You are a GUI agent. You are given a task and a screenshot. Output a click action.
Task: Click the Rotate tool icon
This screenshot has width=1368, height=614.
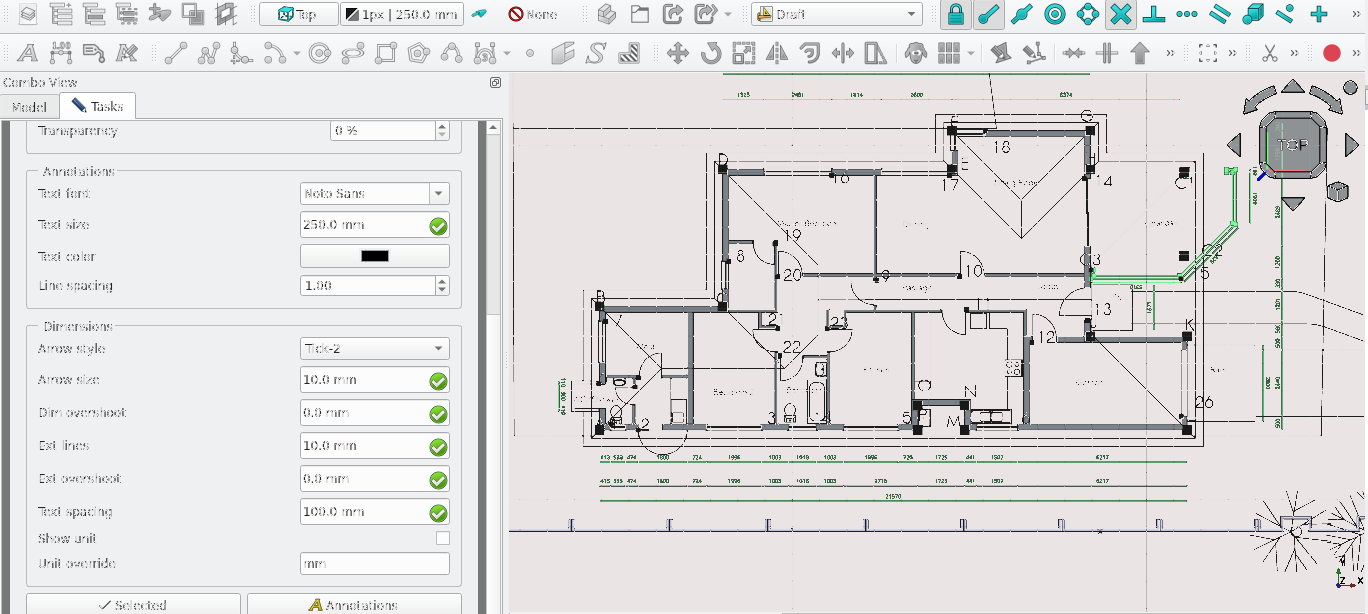click(711, 53)
